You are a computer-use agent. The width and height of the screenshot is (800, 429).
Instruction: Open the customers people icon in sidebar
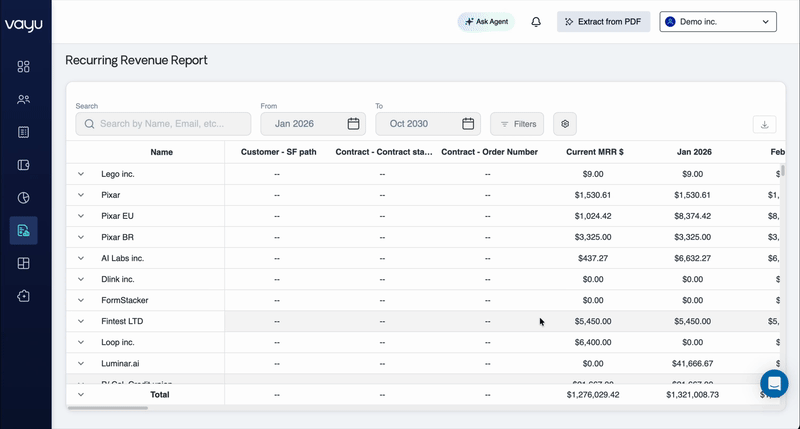23,99
